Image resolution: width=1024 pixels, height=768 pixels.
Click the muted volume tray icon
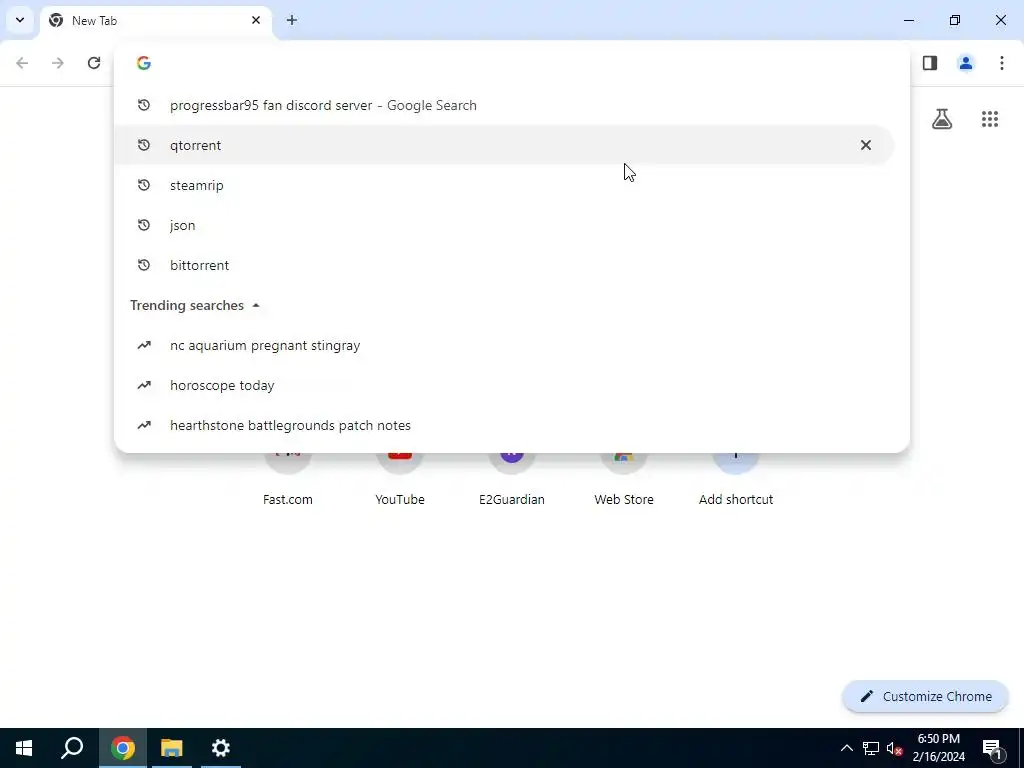[894, 748]
